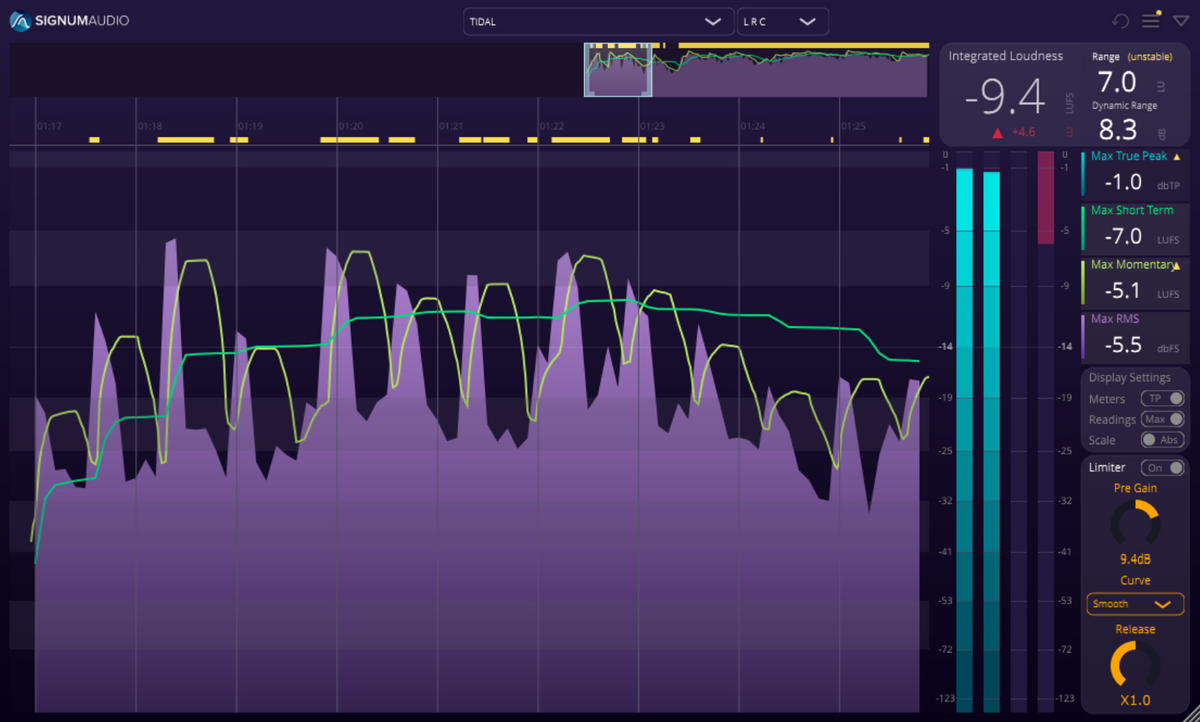This screenshot has height=722, width=1200.
Task: Toggle the Scale Abs switch
Action: (x=1162, y=440)
